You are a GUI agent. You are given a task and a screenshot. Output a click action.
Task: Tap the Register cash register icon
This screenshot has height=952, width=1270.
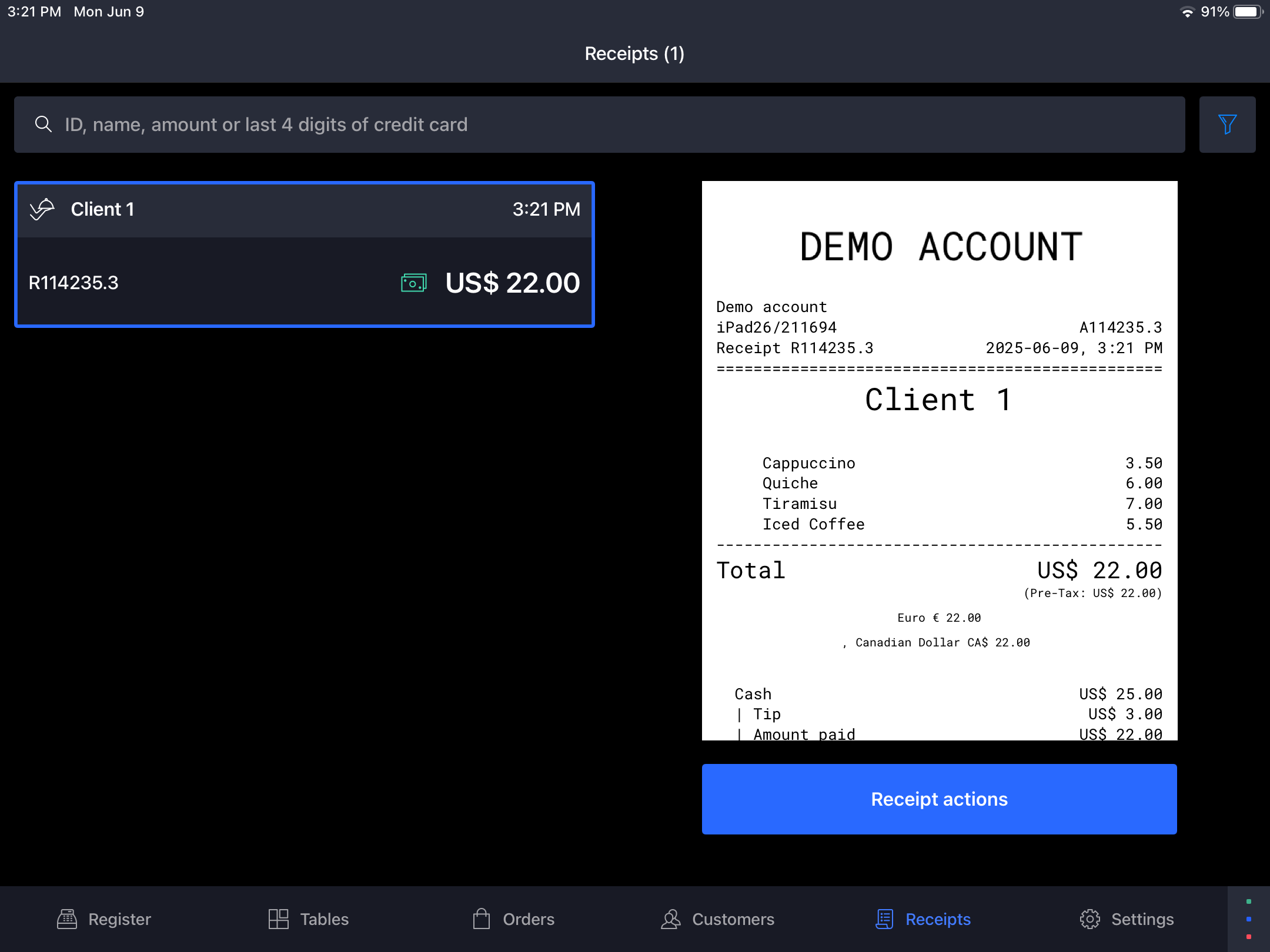pos(67,919)
